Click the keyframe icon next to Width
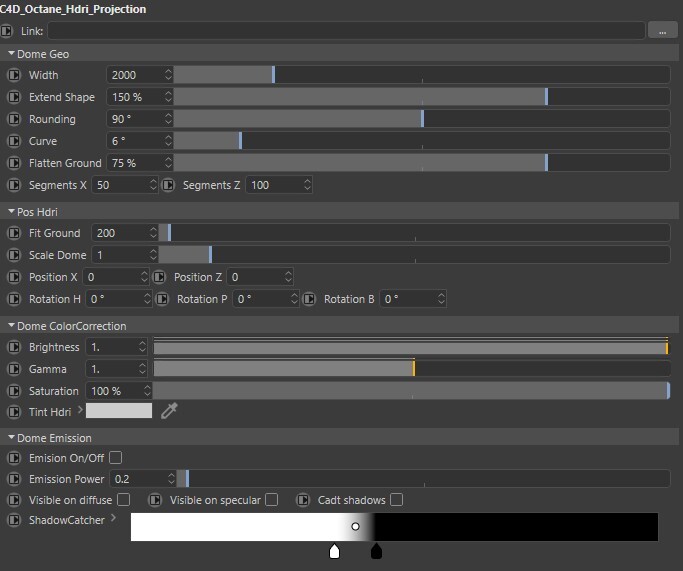The width and height of the screenshot is (683, 571). pos(14,75)
